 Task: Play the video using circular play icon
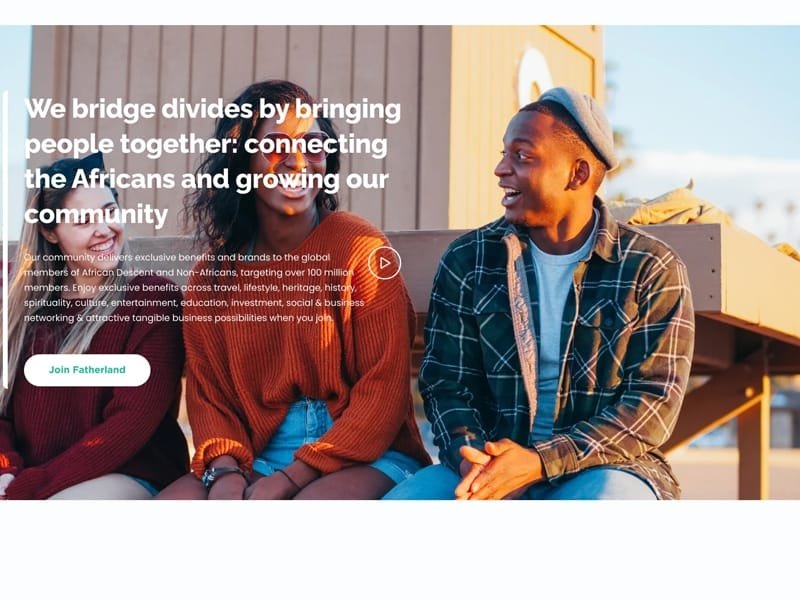pyautogui.click(x=384, y=263)
